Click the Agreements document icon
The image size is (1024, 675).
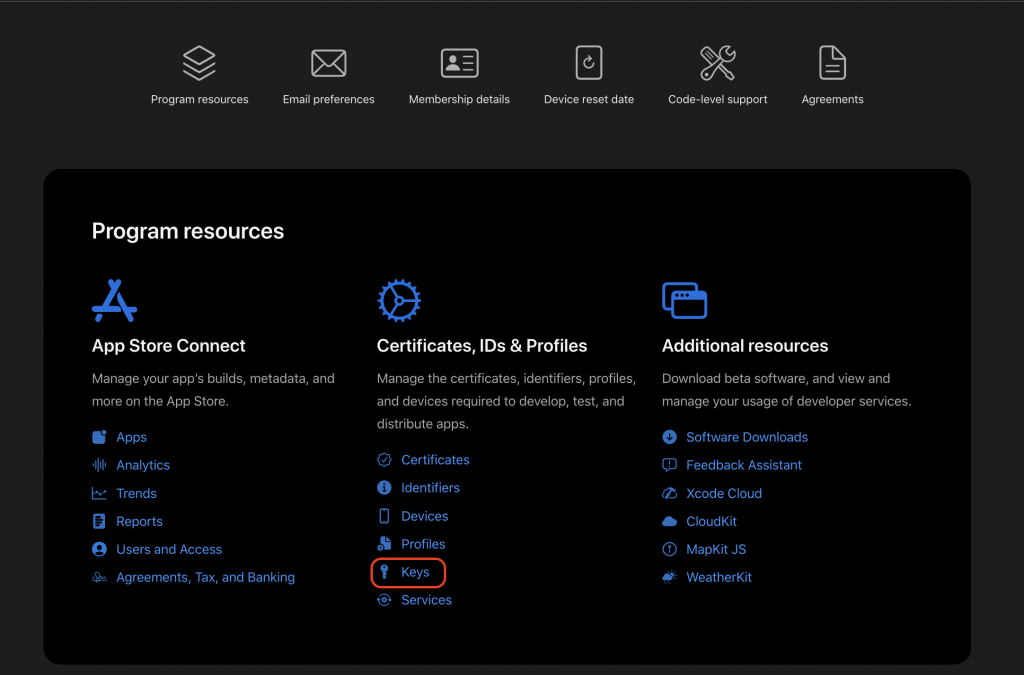click(x=832, y=63)
